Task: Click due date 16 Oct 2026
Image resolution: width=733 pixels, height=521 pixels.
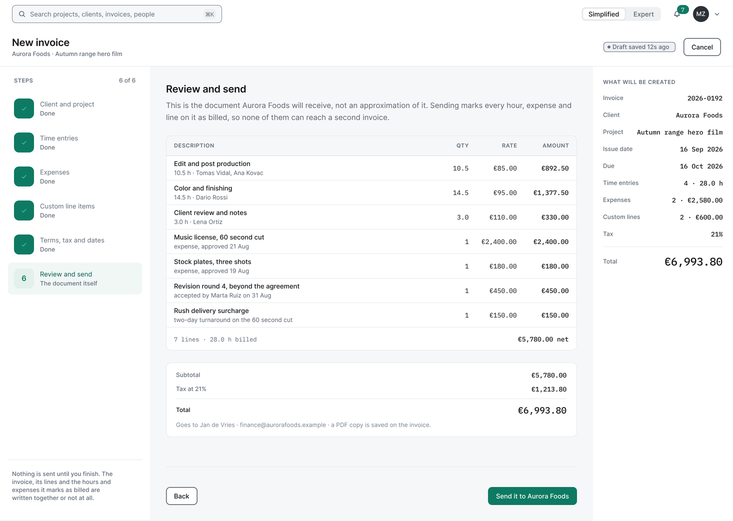Action: pos(701,166)
